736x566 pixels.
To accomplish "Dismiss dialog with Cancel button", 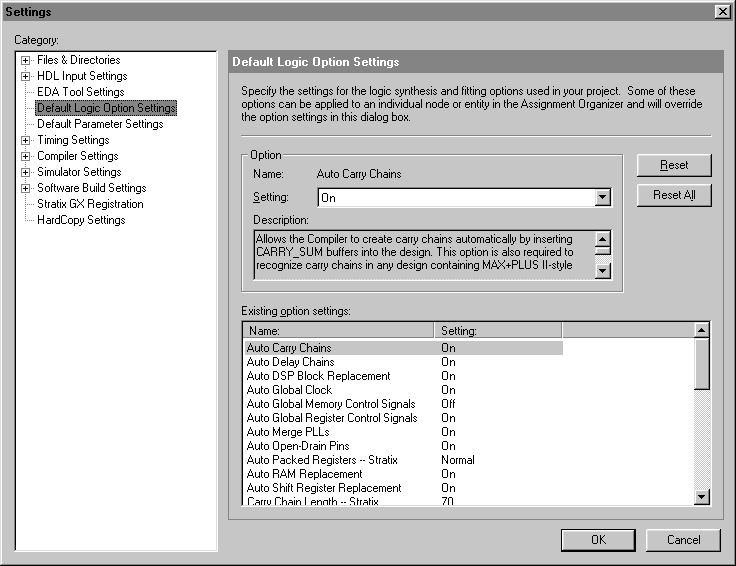I will click(x=683, y=540).
